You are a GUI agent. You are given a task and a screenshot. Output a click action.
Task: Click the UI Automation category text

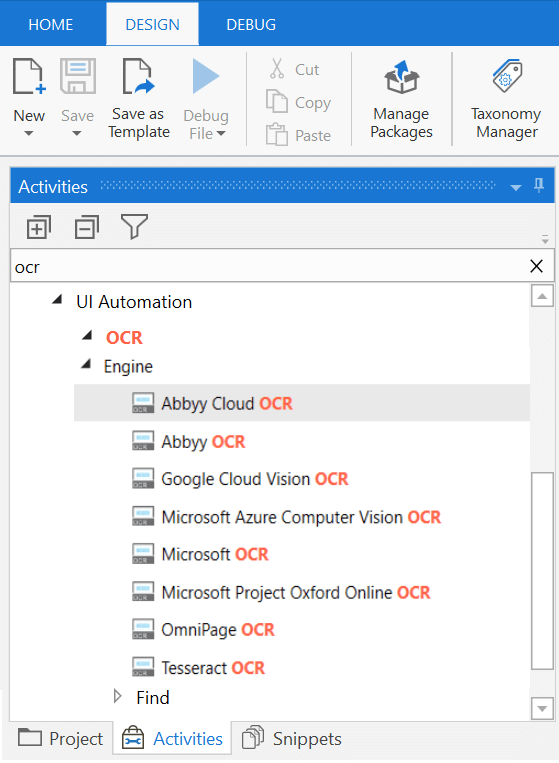coord(134,302)
